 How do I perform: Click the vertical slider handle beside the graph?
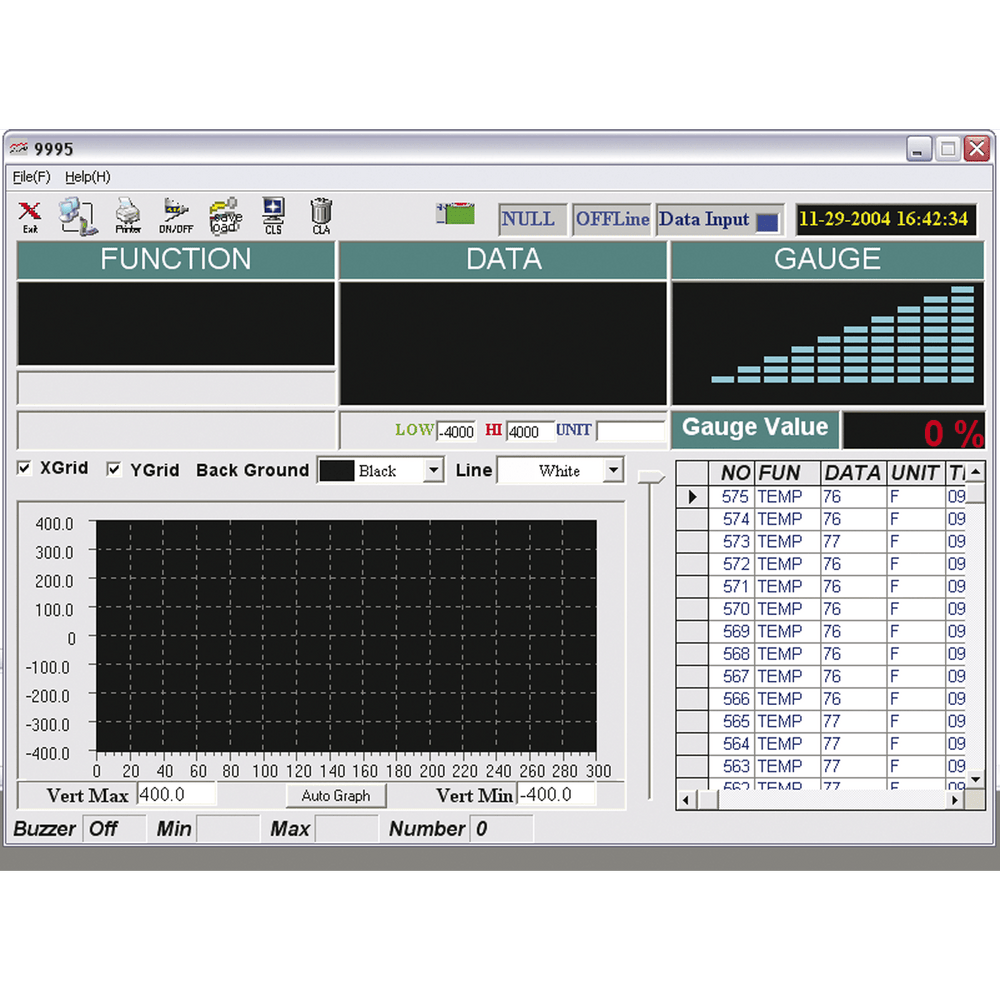point(651,477)
